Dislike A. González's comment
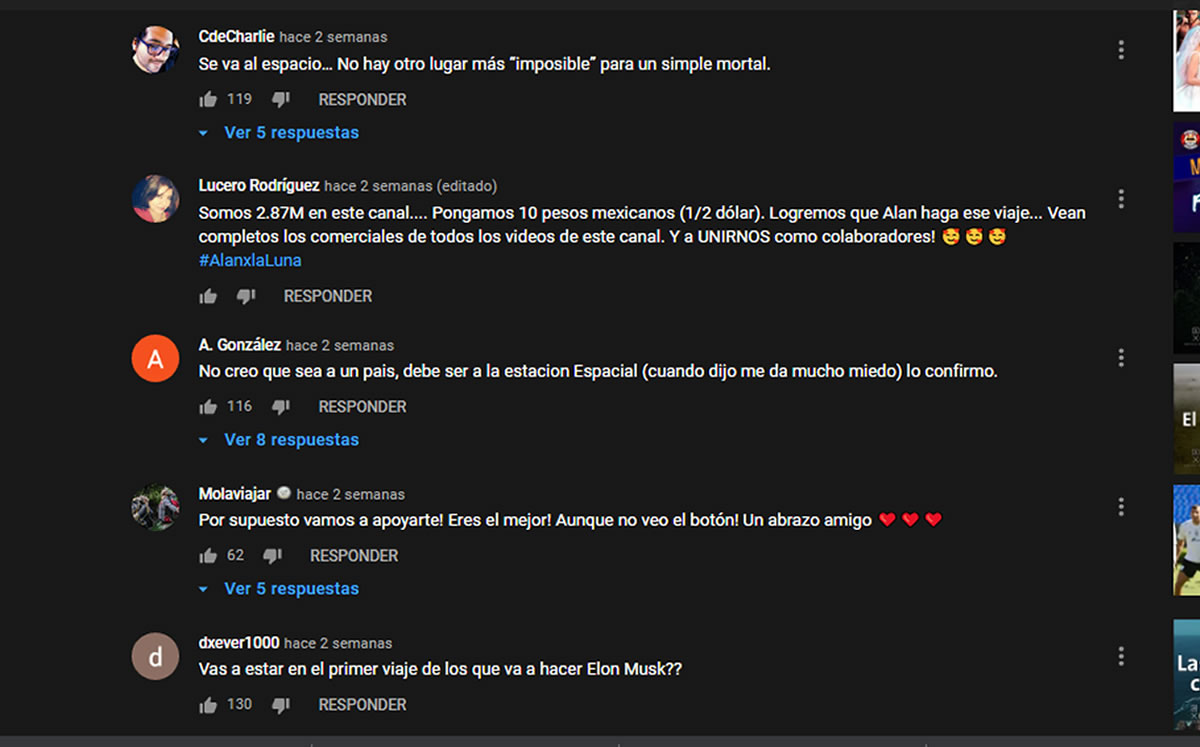 click(x=281, y=406)
